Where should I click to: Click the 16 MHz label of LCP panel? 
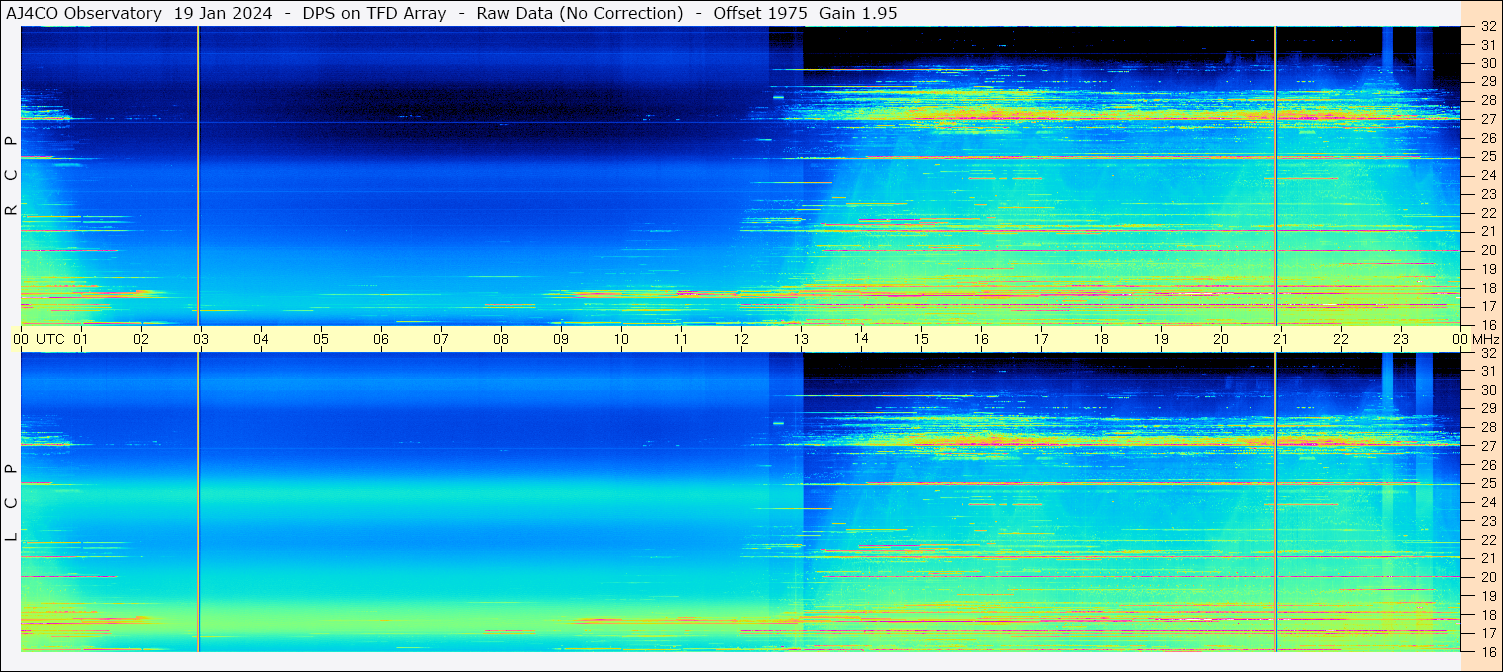1488,650
